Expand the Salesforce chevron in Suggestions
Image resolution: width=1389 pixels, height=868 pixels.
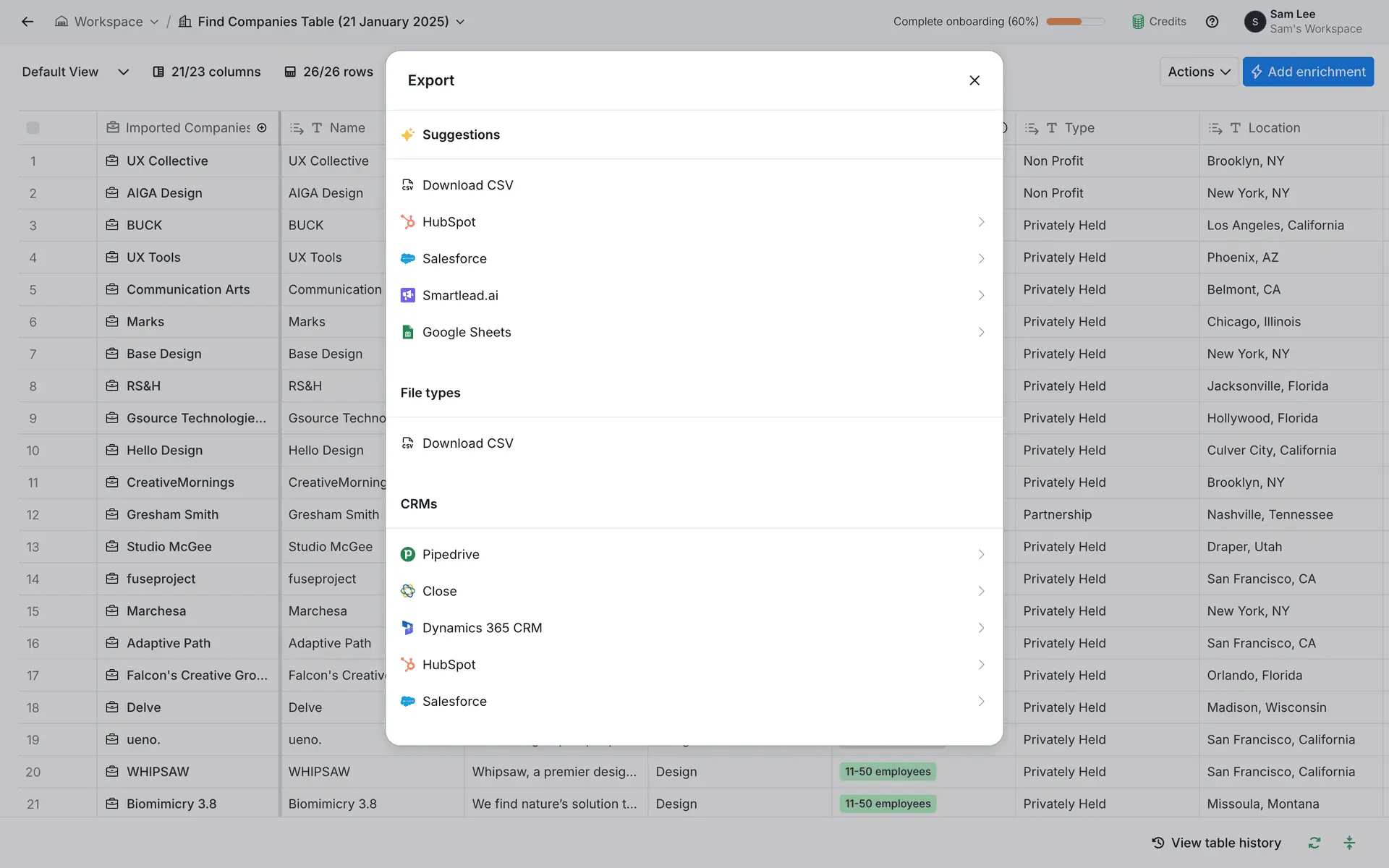pos(981,258)
